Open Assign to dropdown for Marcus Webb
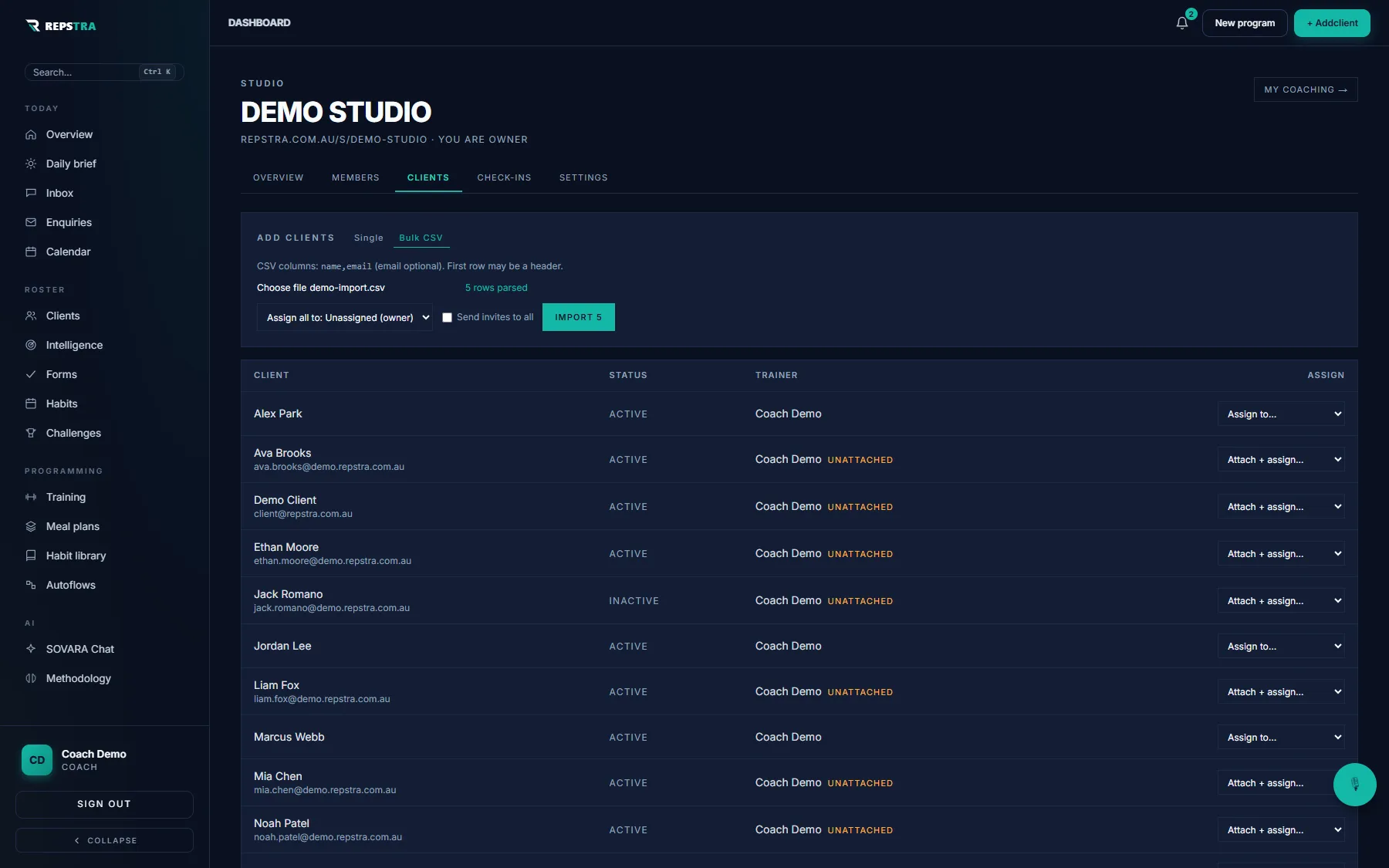Screen dimensions: 1389x868 click(1281, 737)
